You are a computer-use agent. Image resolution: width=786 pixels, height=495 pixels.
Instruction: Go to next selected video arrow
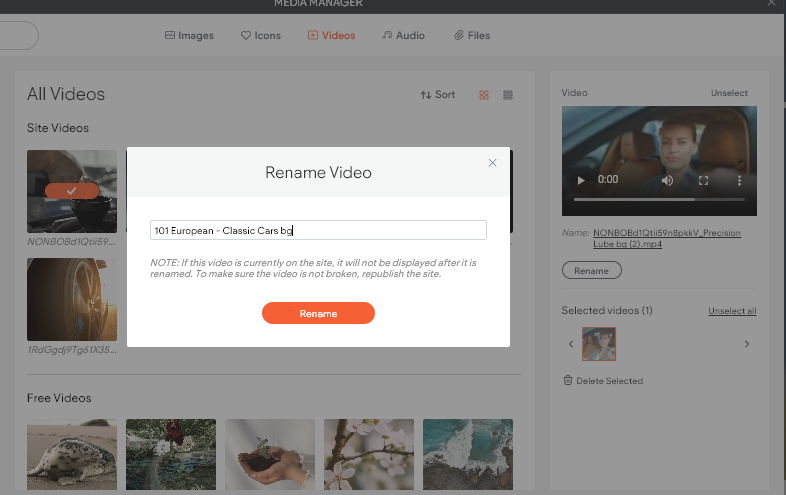tap(747, 344)
